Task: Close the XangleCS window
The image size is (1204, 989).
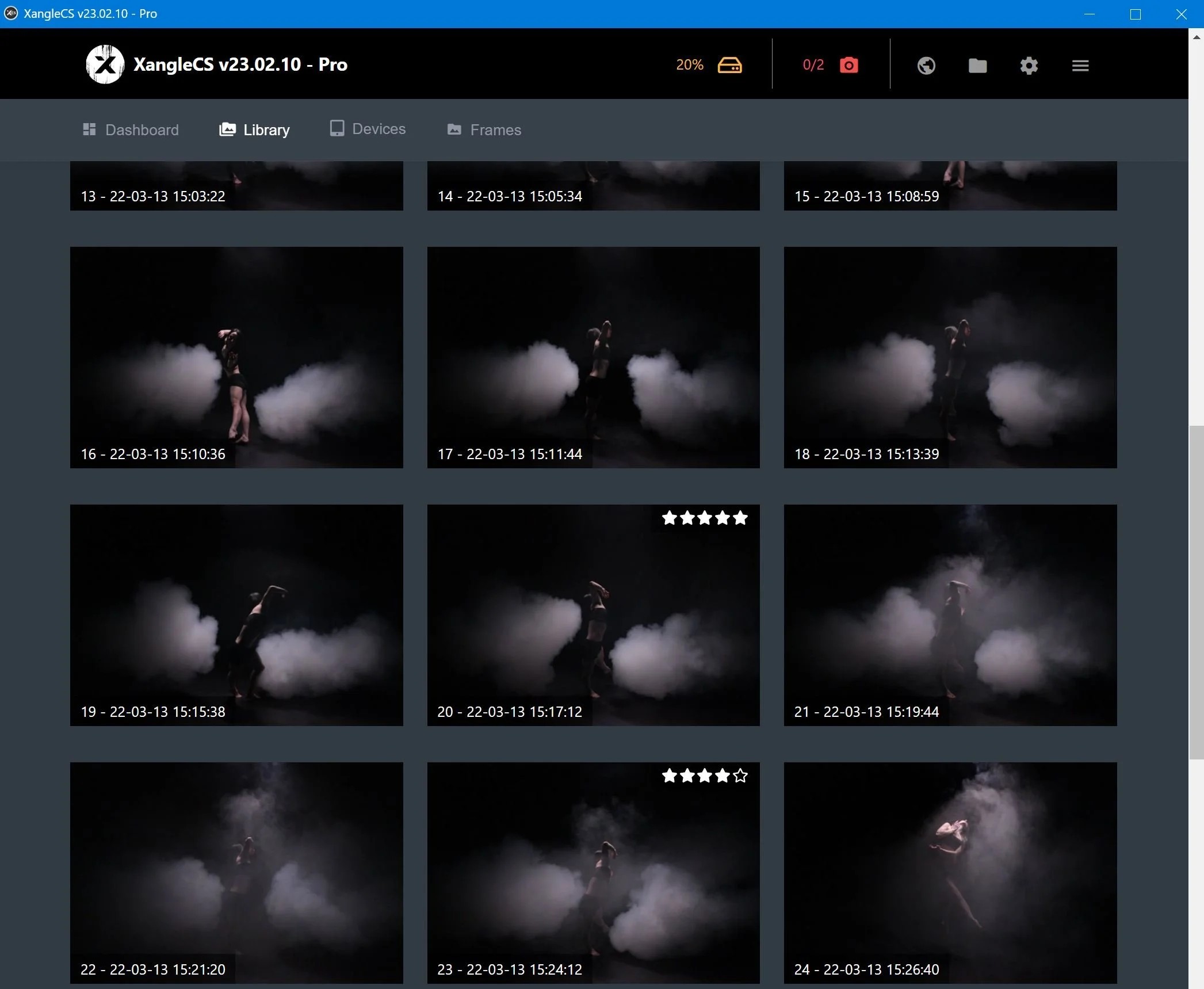Action: click(x=1182, y=14)
